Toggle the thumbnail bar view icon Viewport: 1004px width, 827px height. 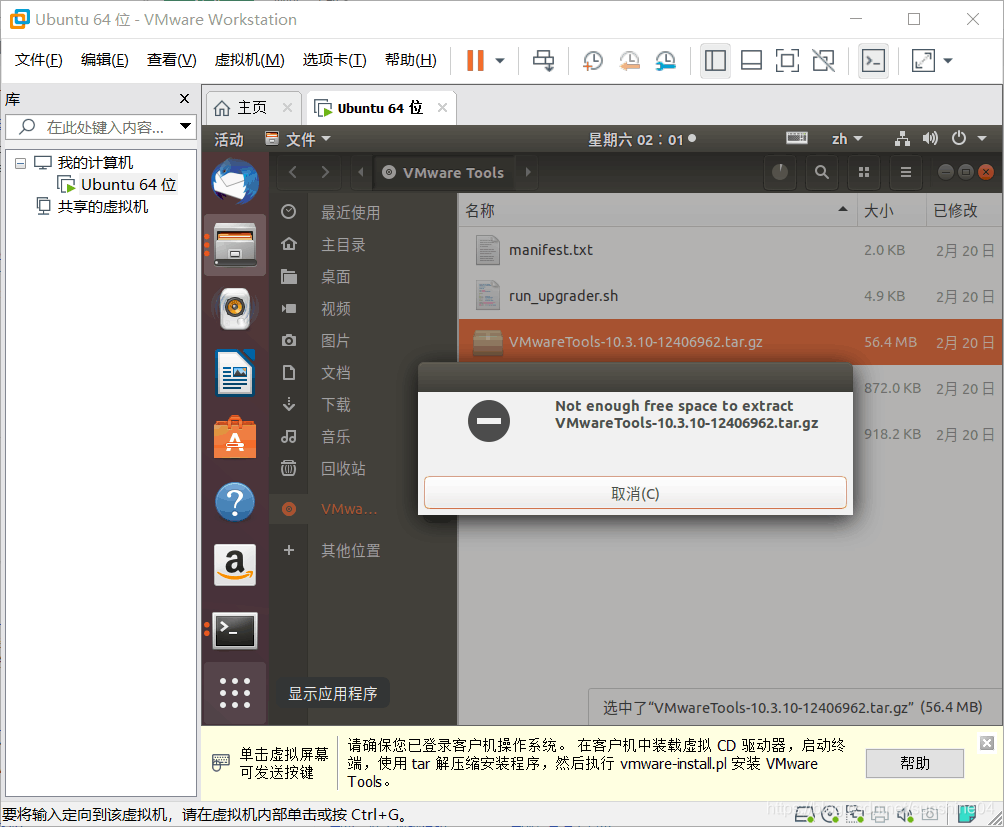[x=751, y=61]
